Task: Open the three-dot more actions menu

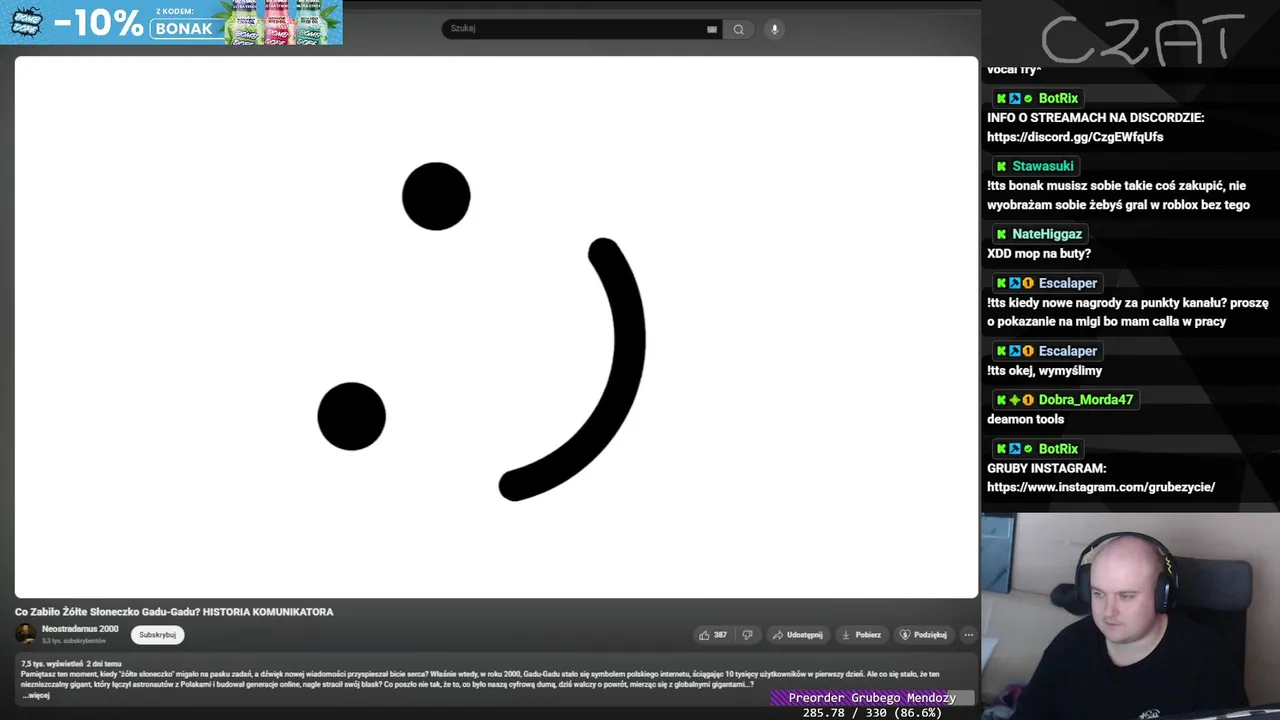Action: [x=968, y=635]
